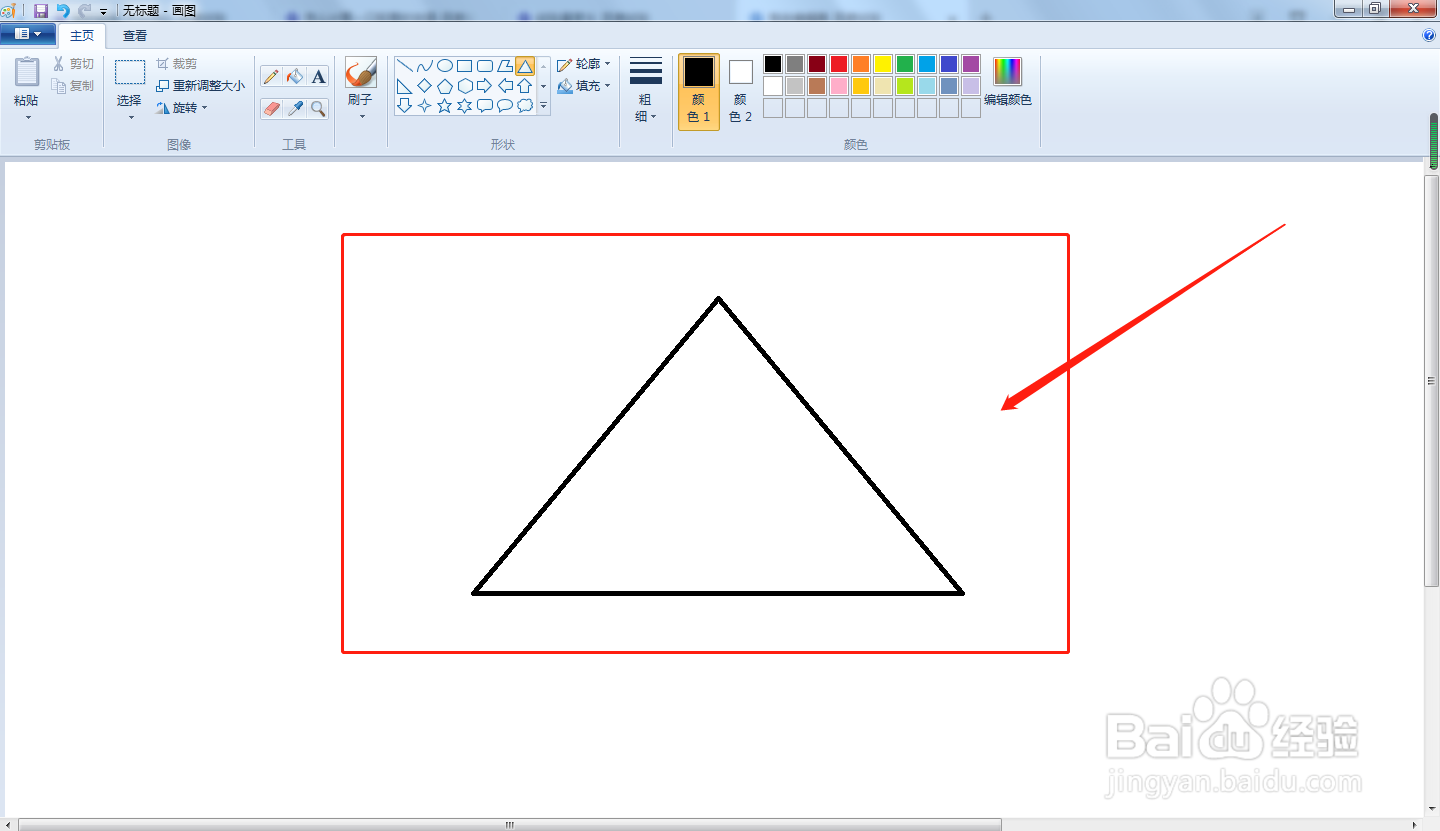
Task: Choose the Cloud callout shape
Action: click(x=525, y=105)
